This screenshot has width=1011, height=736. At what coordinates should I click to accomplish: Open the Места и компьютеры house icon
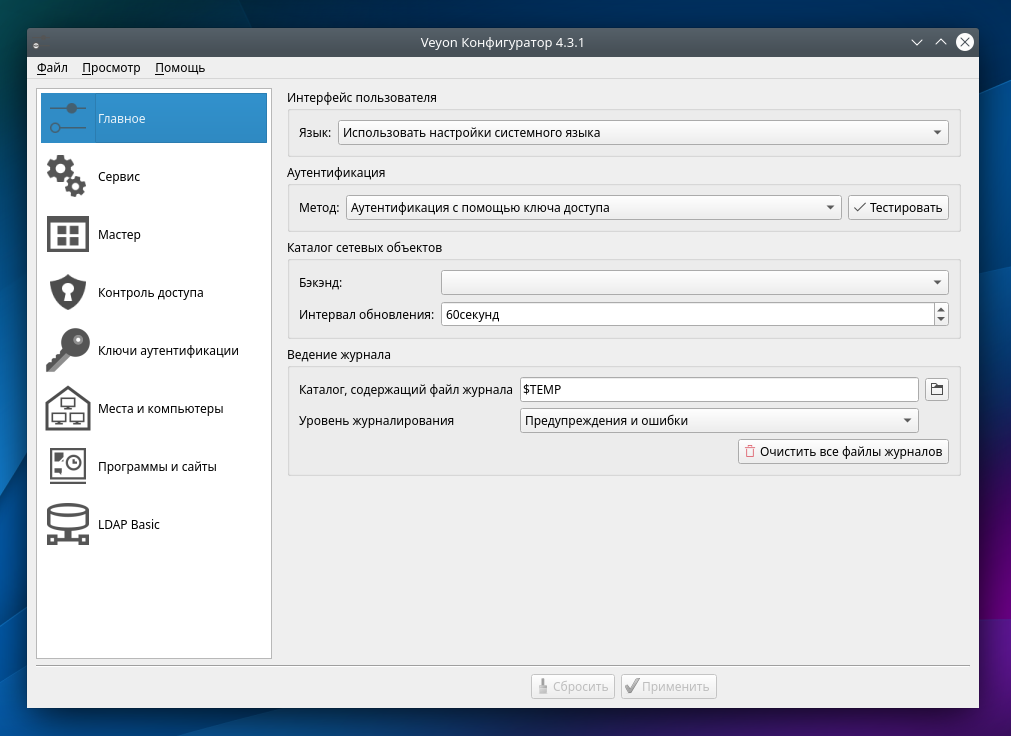click(68, 408)
